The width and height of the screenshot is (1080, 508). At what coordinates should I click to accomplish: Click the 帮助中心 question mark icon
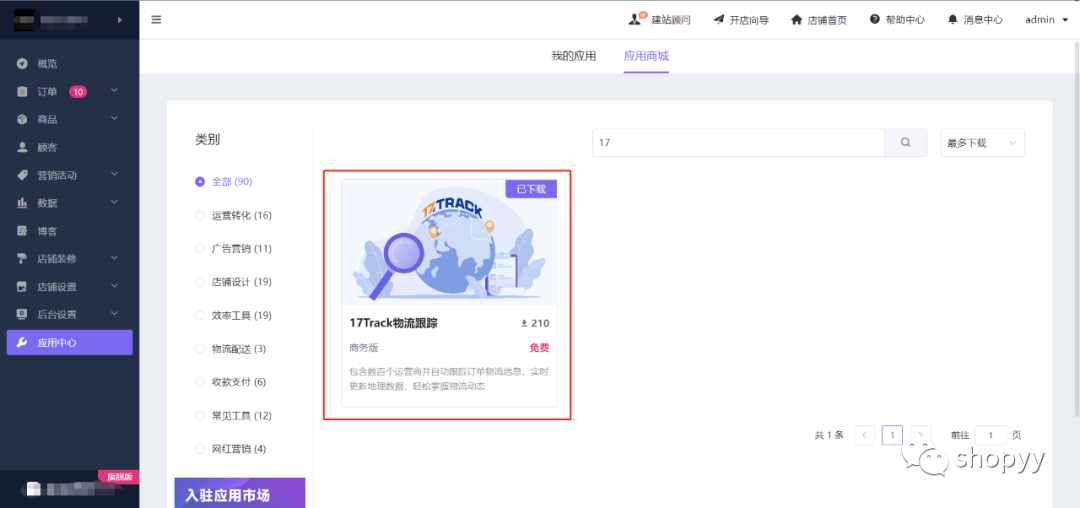point(875,19)
